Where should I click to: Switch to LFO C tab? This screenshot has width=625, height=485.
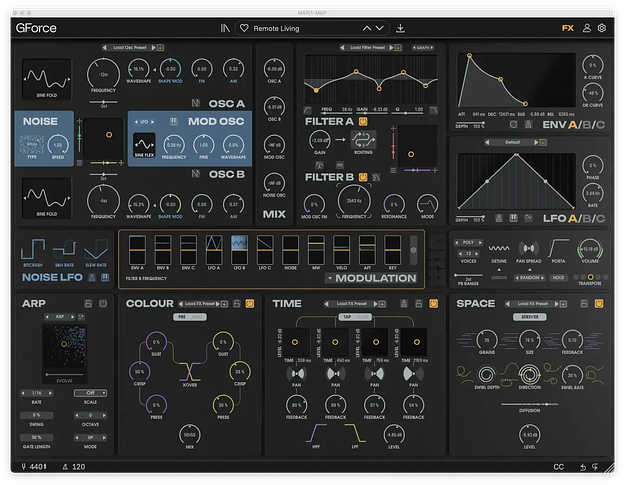click(x=600, y=218)
